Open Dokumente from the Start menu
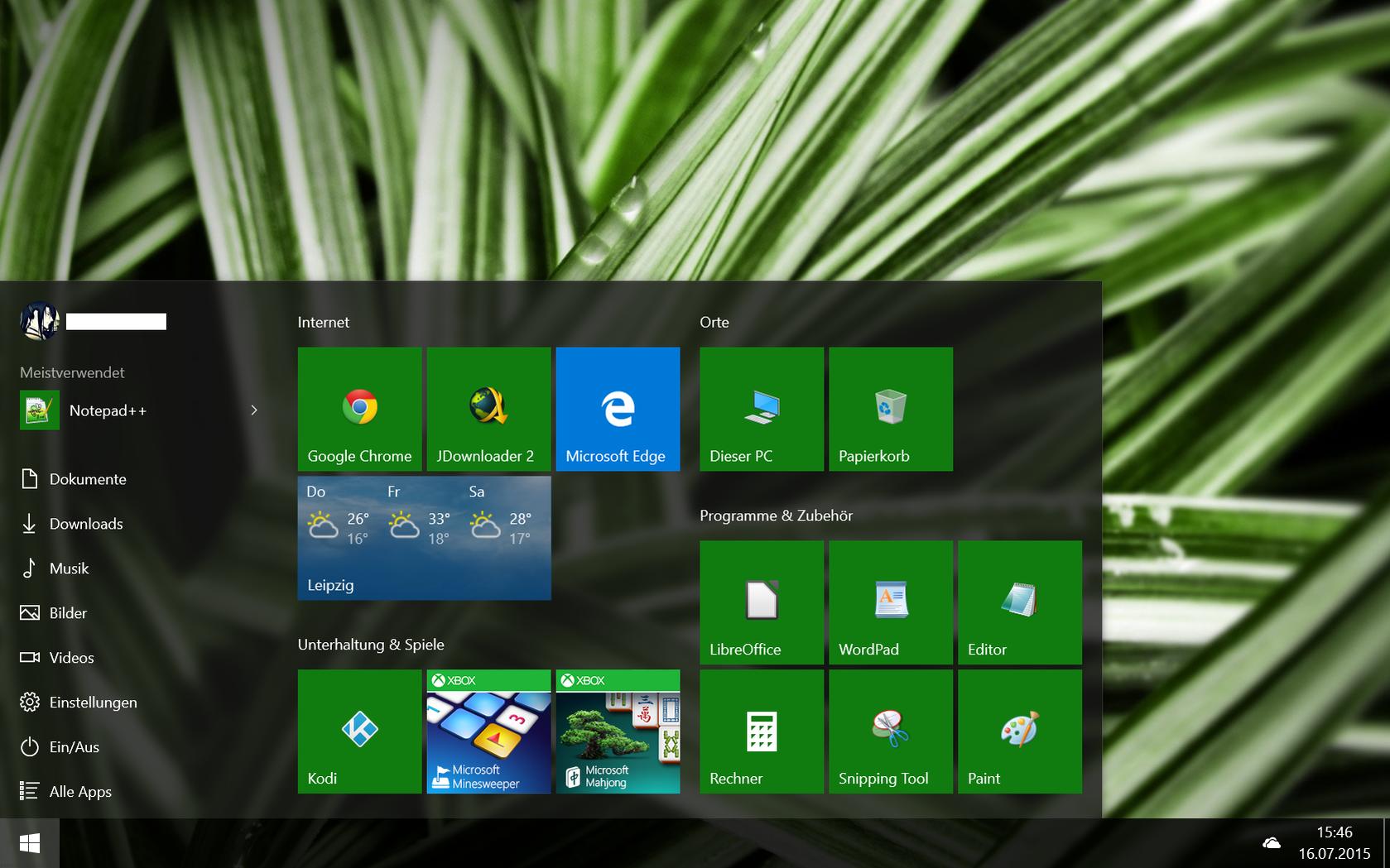 (74, 479)
